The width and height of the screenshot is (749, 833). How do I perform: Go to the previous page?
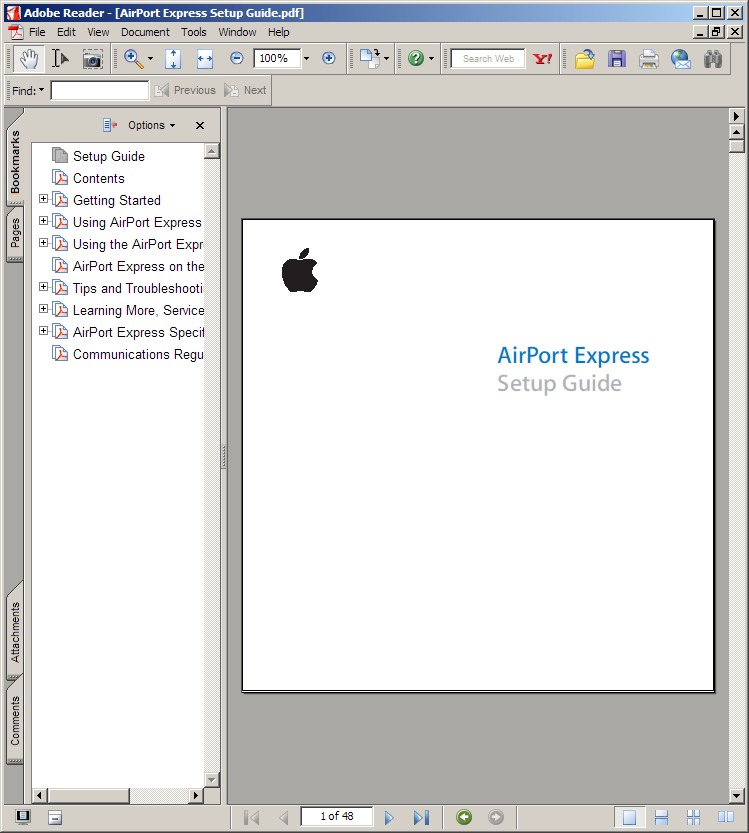tap(284, 817)
